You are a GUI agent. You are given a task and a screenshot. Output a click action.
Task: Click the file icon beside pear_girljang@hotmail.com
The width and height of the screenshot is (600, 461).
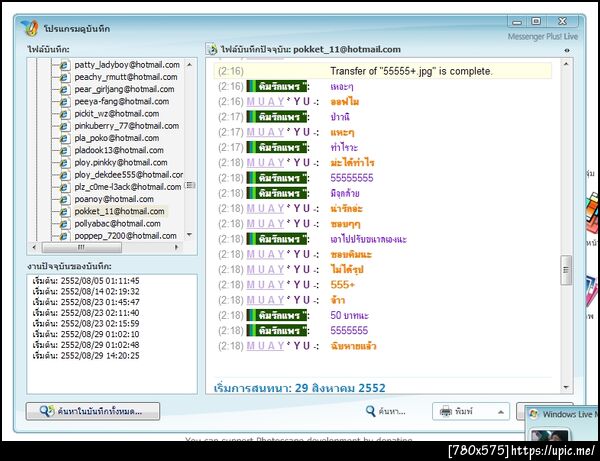pos(64,90)
